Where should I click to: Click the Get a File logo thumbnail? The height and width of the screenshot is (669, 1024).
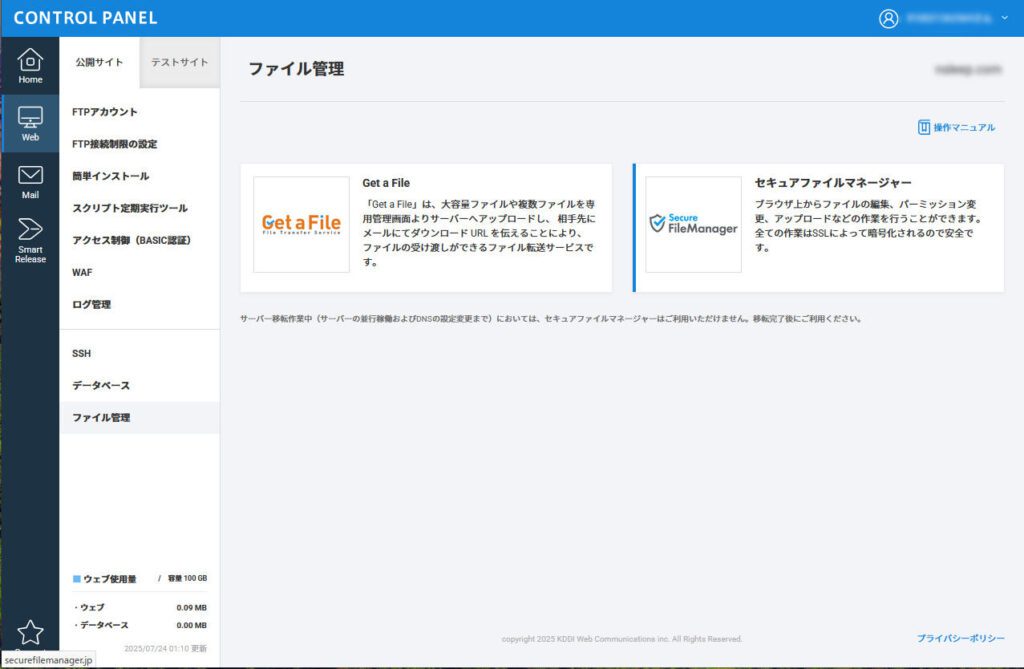[x=301, y=224]
